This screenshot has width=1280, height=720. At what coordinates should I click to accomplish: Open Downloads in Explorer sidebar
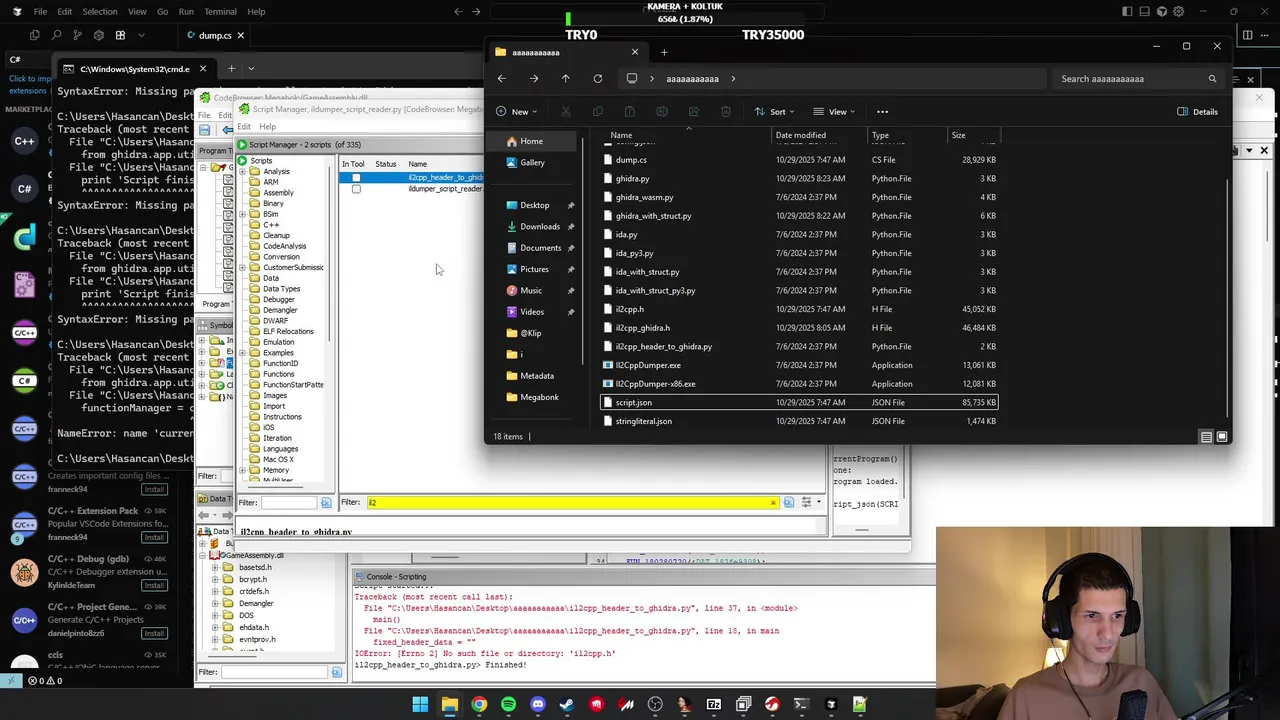(x=538, y=226)
